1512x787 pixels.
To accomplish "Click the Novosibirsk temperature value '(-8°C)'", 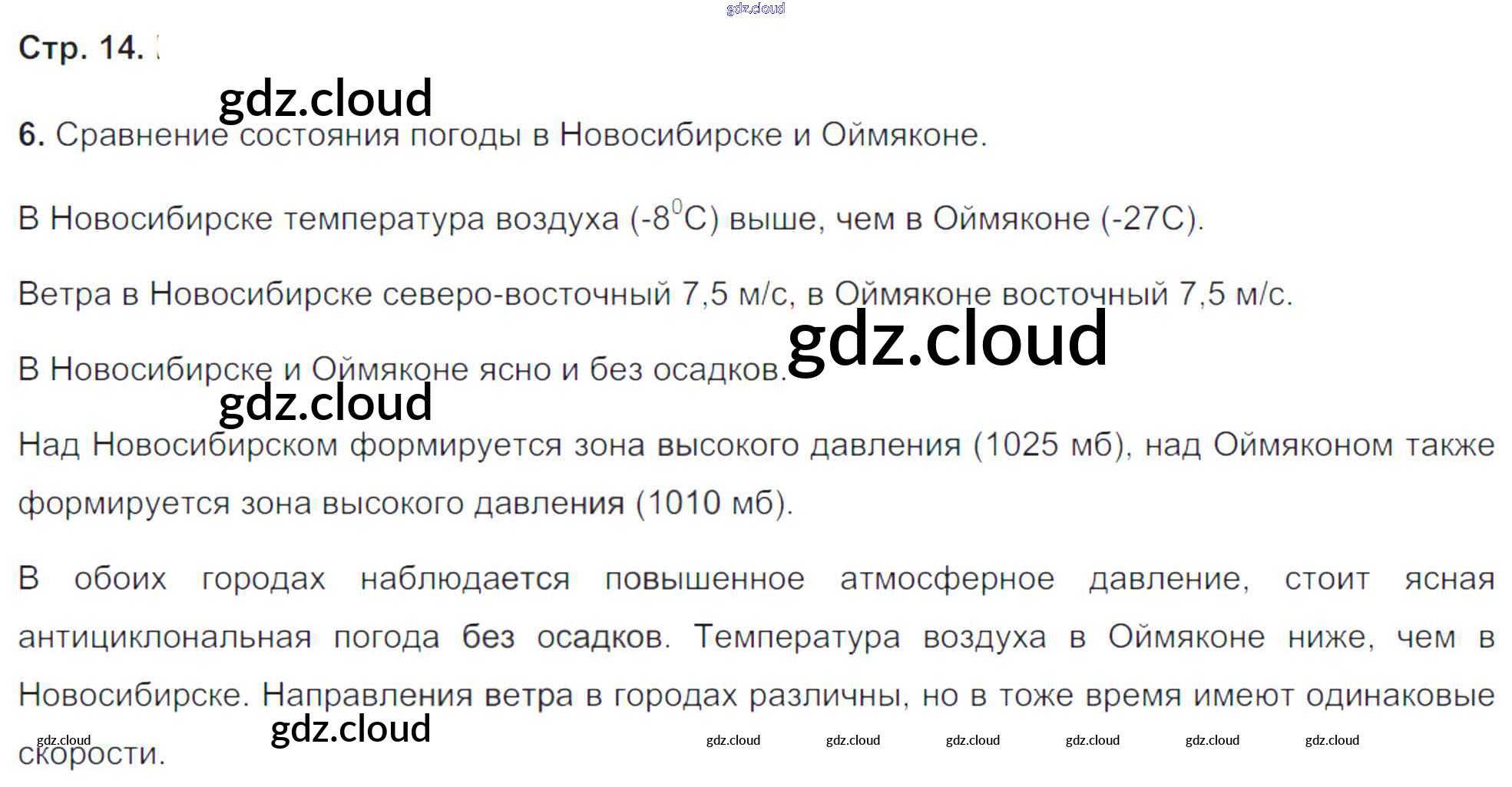I will [x=673, y=219].
